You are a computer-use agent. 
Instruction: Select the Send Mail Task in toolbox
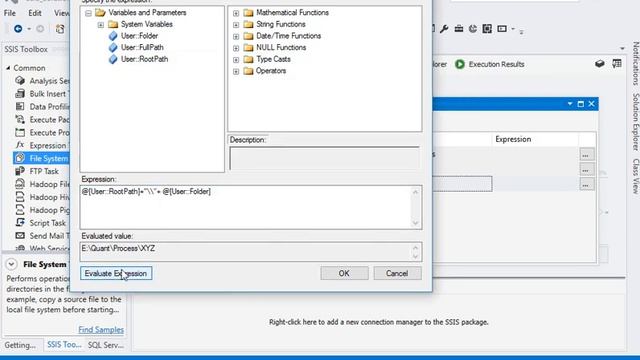(x=42, y=236)
